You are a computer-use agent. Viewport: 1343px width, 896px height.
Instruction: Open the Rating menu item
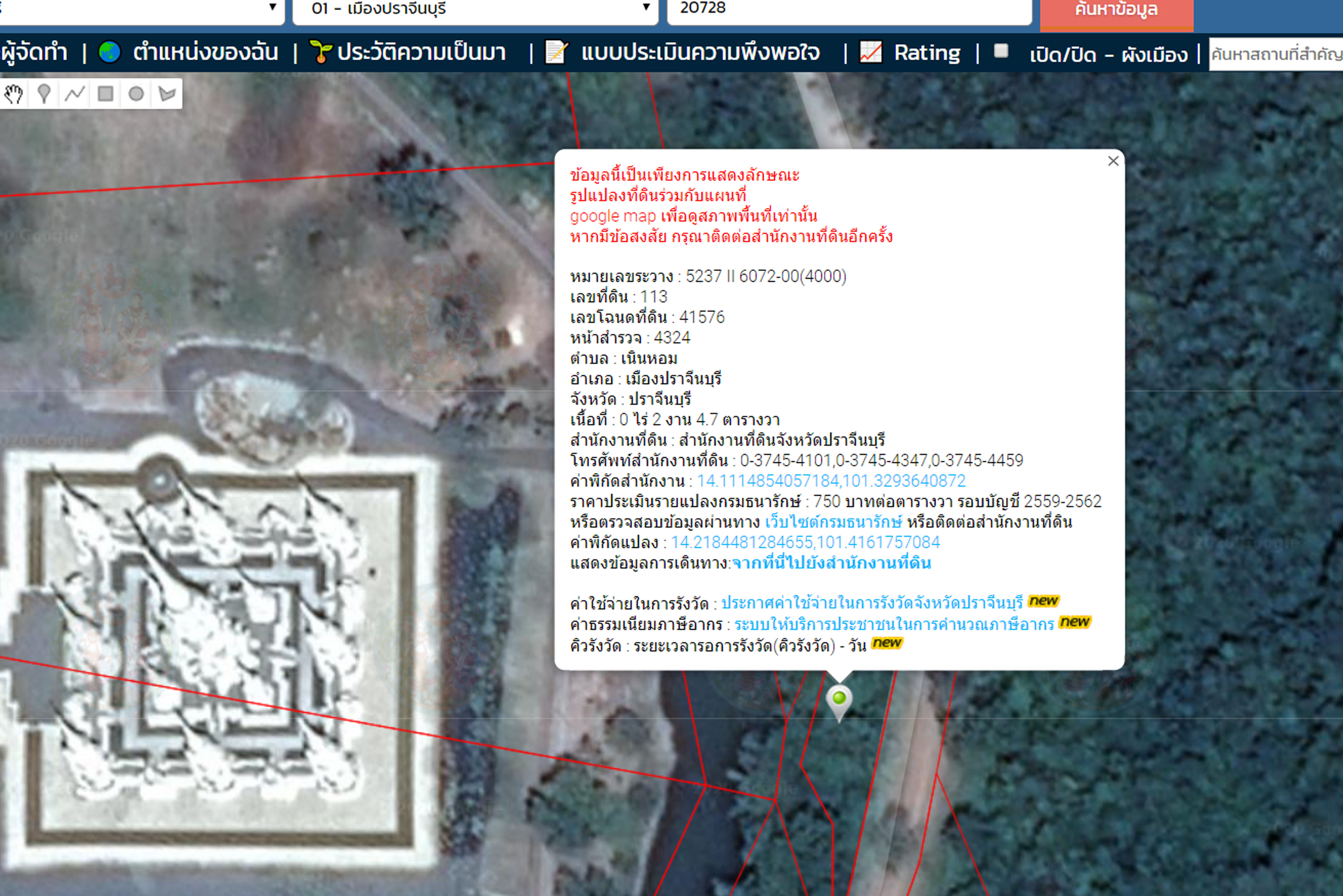coord(926,53)
